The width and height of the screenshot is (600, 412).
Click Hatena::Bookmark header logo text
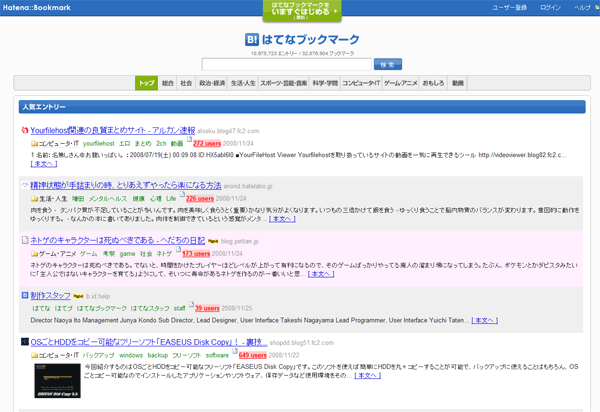point(37,7)
